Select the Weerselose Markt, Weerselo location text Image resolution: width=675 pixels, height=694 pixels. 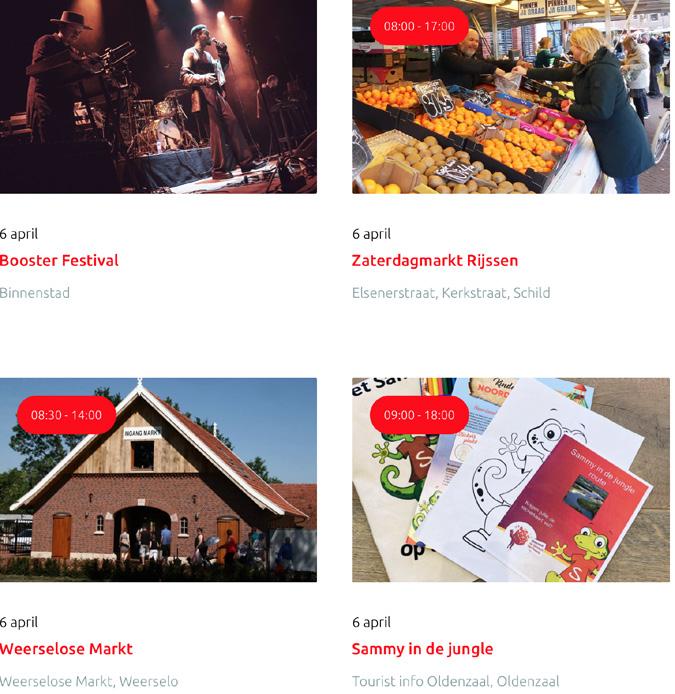(89, 681)
